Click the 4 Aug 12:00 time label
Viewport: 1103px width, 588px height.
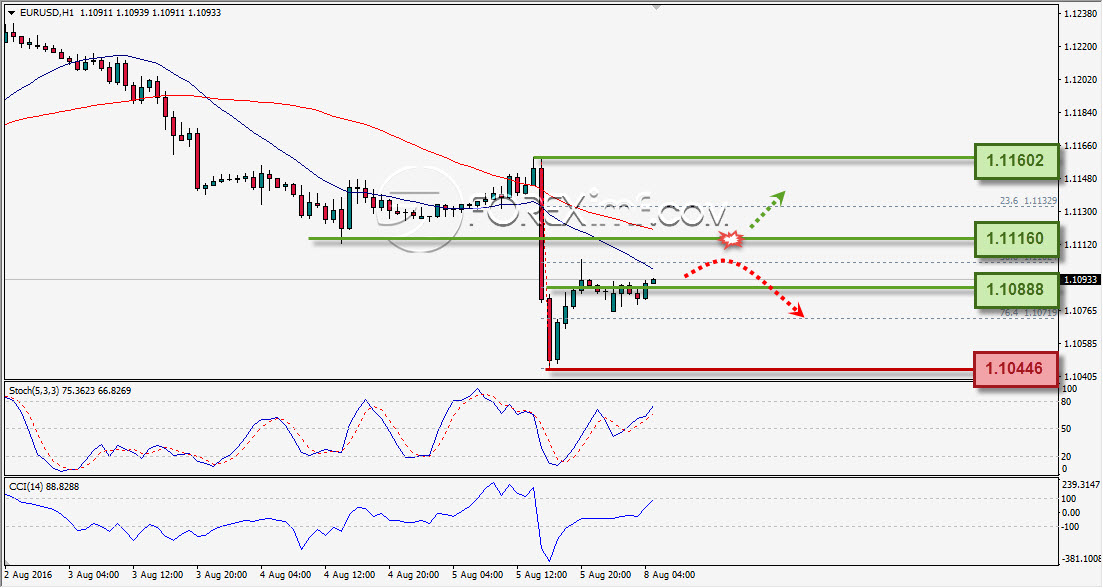click(x=350, y=575)
